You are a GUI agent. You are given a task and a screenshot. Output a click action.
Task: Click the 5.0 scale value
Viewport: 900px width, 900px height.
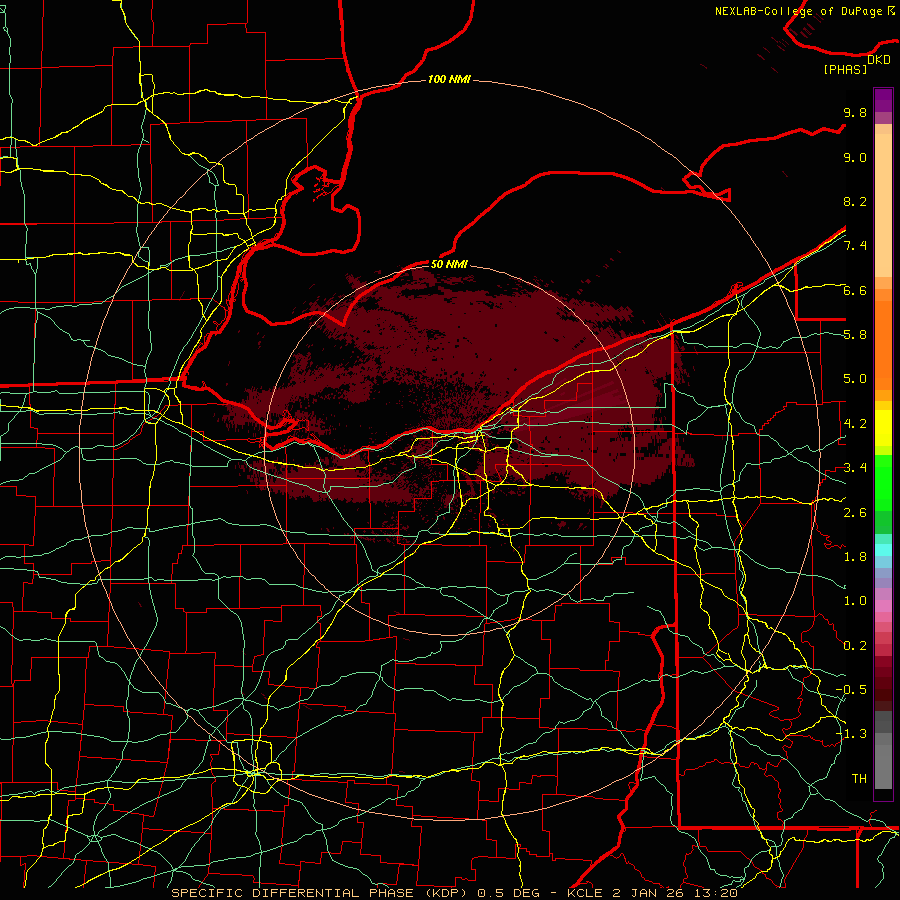855,379
